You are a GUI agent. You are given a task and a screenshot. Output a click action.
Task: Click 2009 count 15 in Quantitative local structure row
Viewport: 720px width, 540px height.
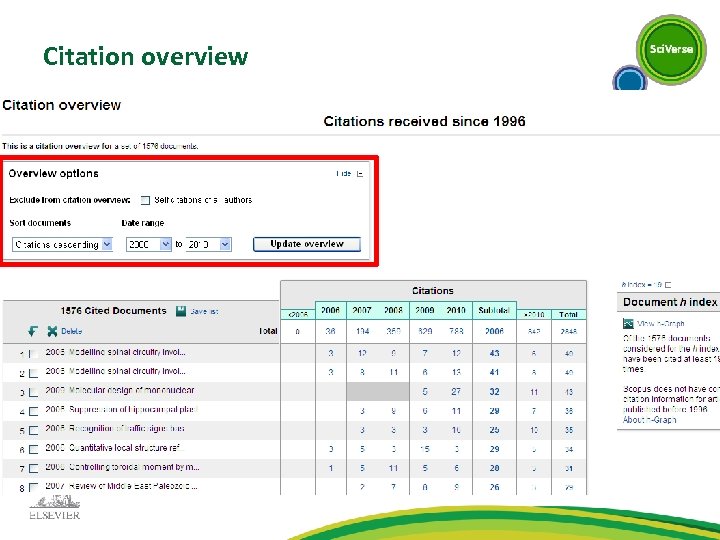[425, 449]
